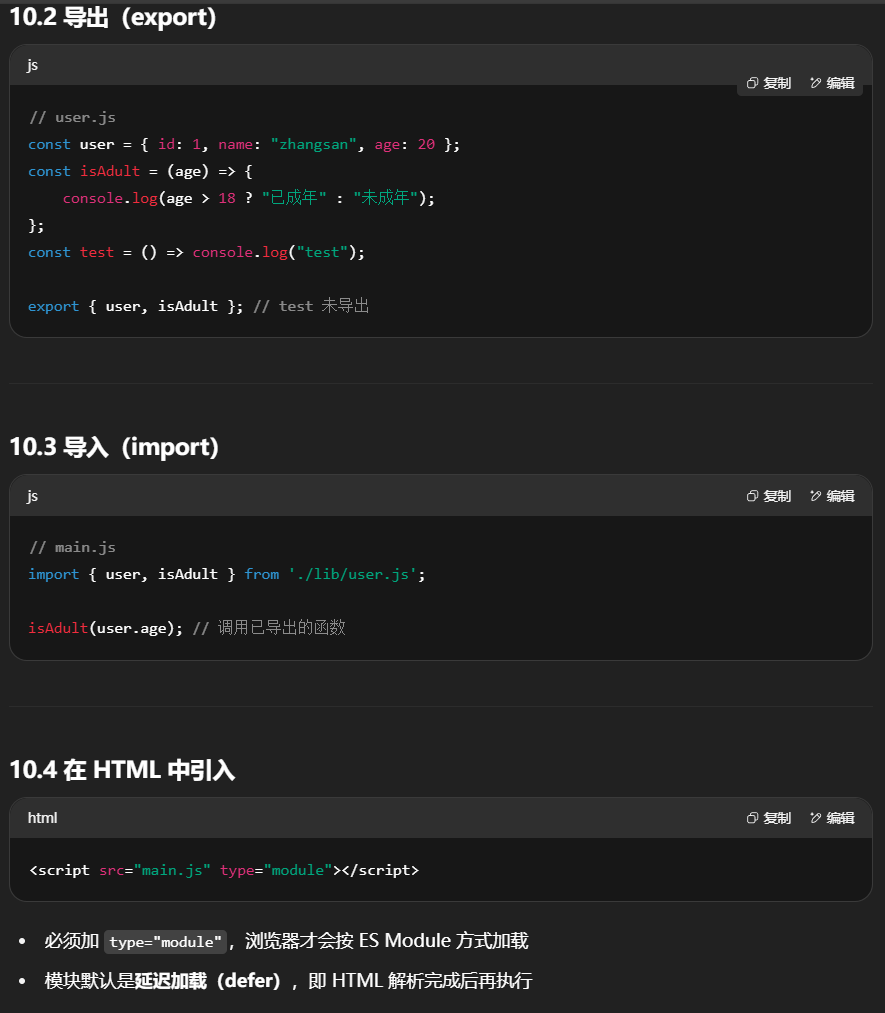
Task: Click the "10.3 导入（import）" heading
Action: tap(114, 447)
